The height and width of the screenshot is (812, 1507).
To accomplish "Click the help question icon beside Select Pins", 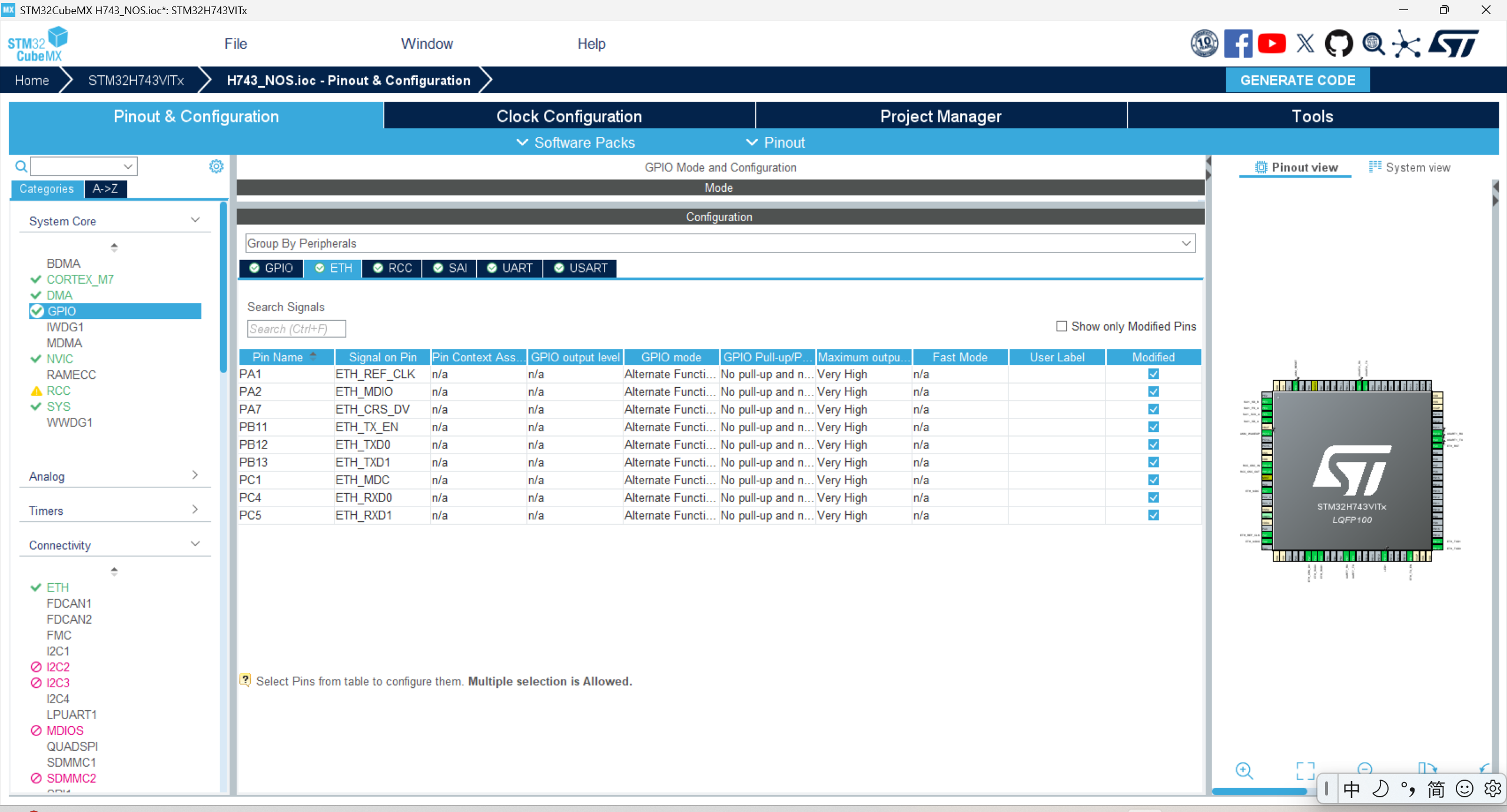I will (x=245, y=680).
